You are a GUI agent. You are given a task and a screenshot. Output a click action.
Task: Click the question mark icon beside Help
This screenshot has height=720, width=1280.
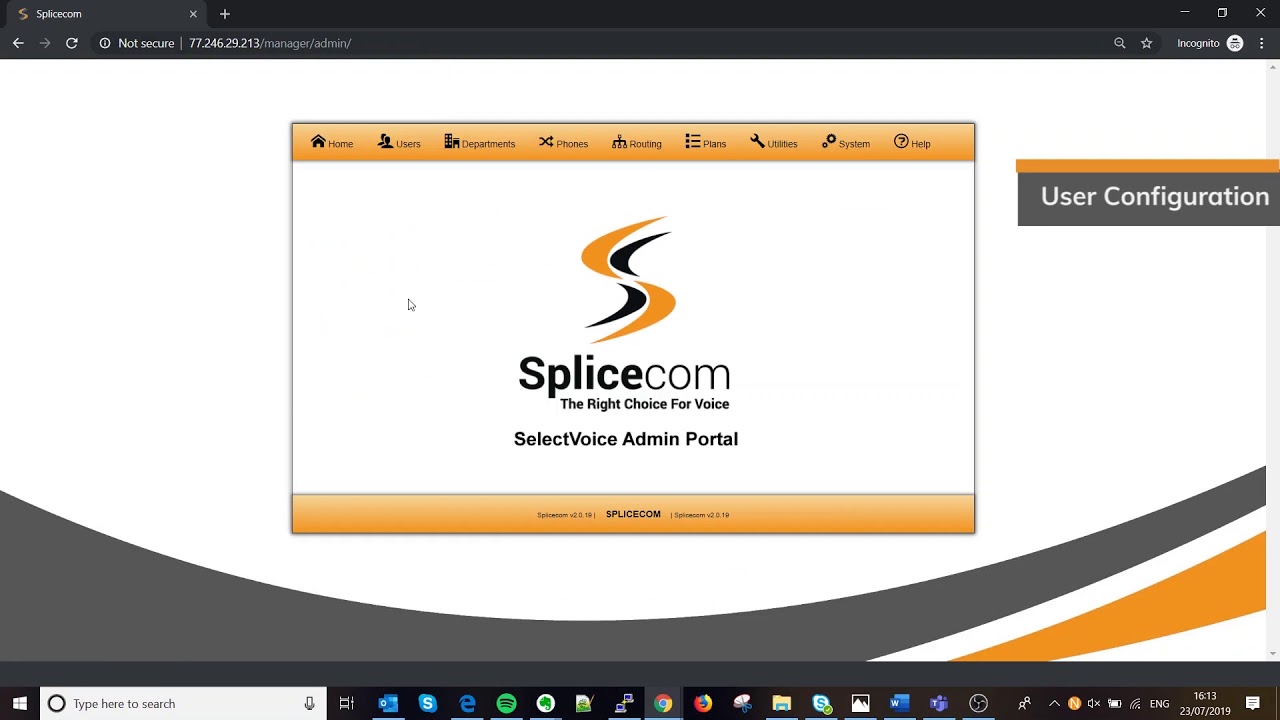click(901, 142)
